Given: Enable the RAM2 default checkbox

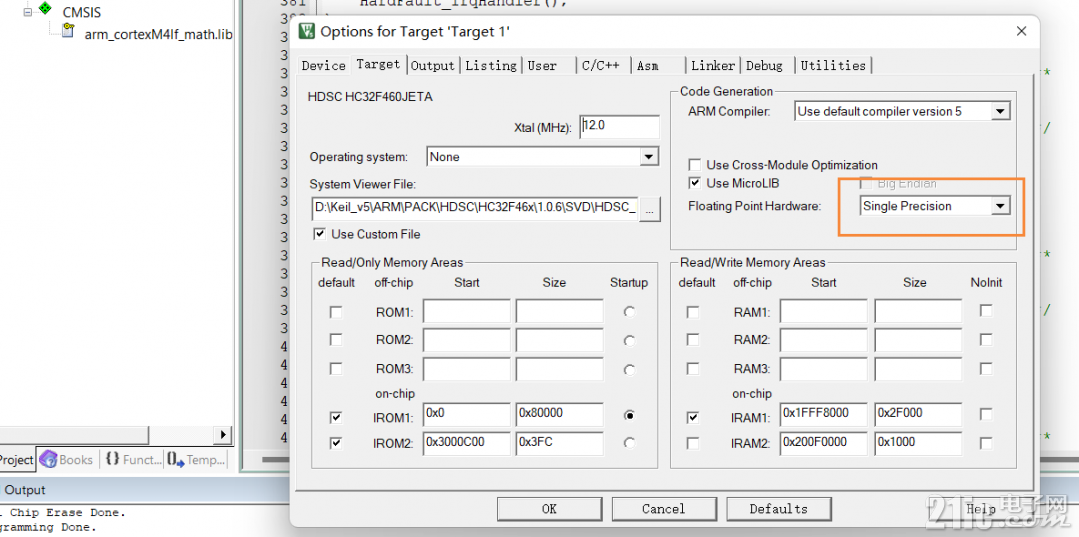Looking at the screenshot, I should click(693, 340).
